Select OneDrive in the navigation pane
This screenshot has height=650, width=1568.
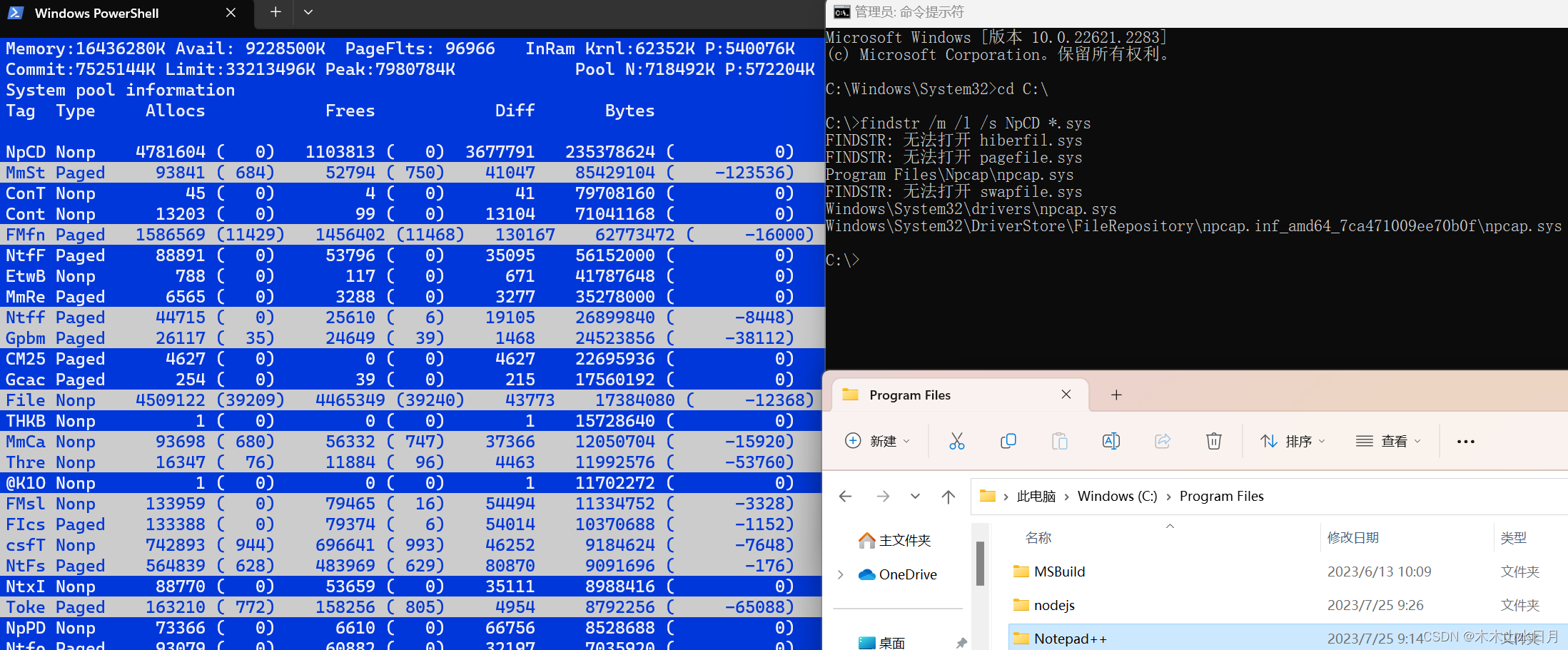point(898,574)
